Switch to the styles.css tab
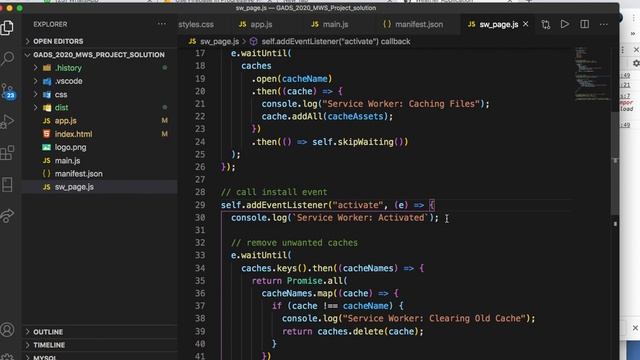This screenshot has width=640, height=360. (196, 24)
